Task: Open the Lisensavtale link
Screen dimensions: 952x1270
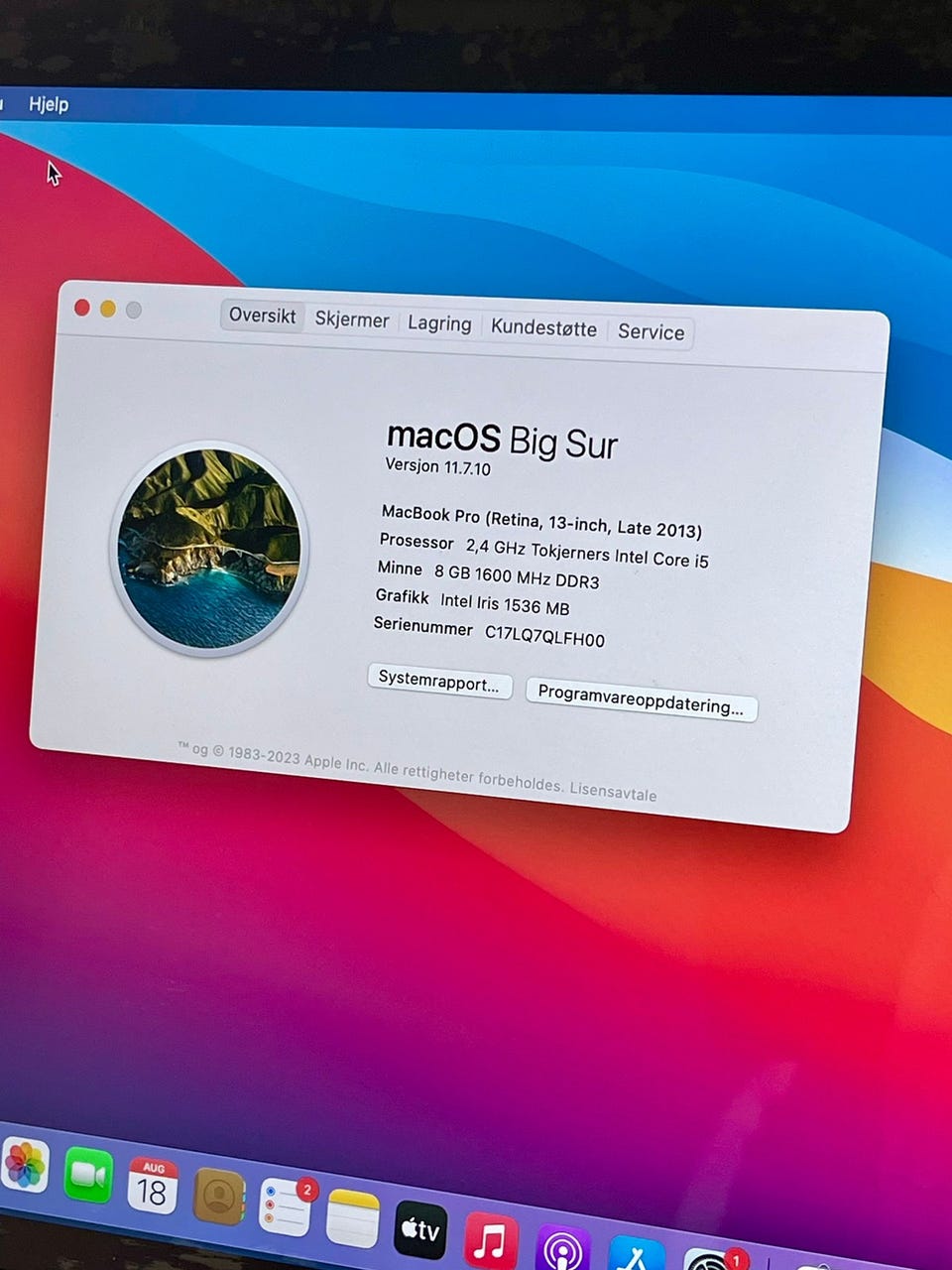Action: [613, 792]
